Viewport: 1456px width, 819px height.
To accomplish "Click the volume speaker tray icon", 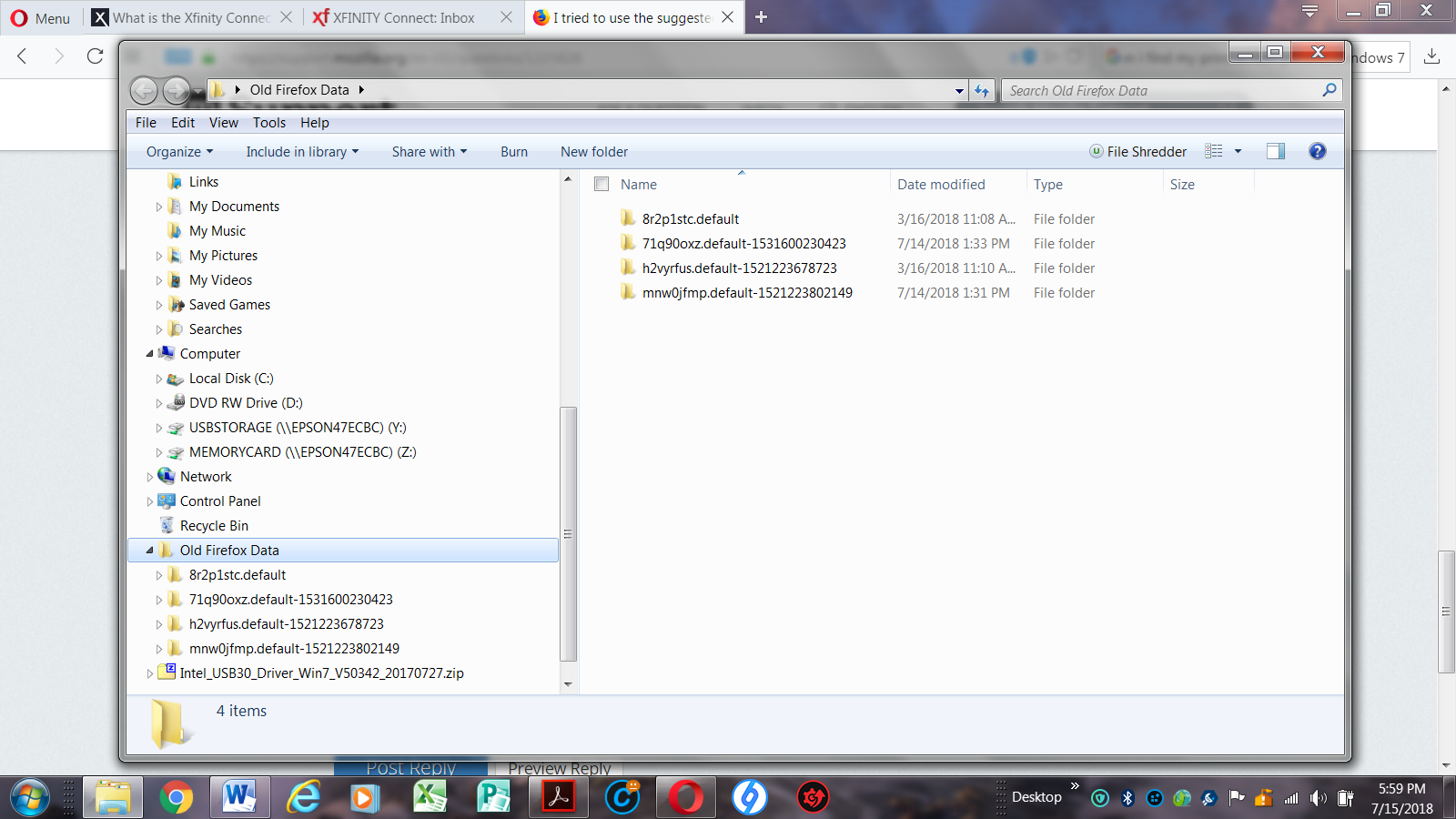I will pos(1318,798).
